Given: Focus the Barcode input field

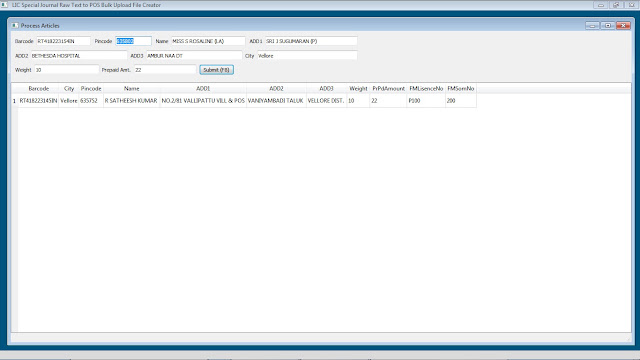Looking at the screenshot, I should pos(63,41).
